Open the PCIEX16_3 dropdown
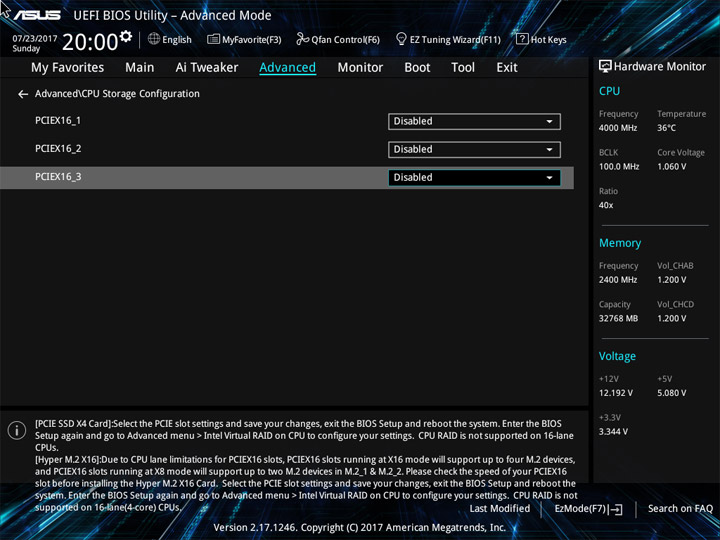 tap(474, 178)
